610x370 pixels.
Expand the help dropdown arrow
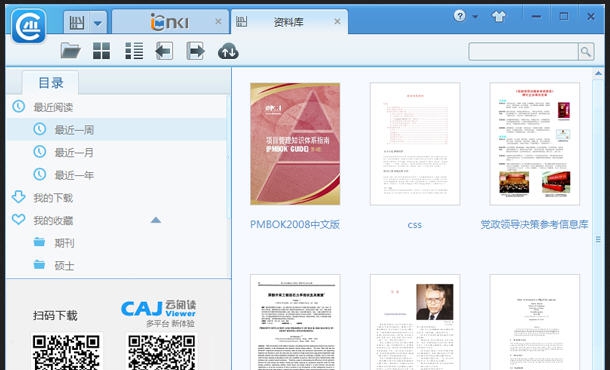click(475, 17)
